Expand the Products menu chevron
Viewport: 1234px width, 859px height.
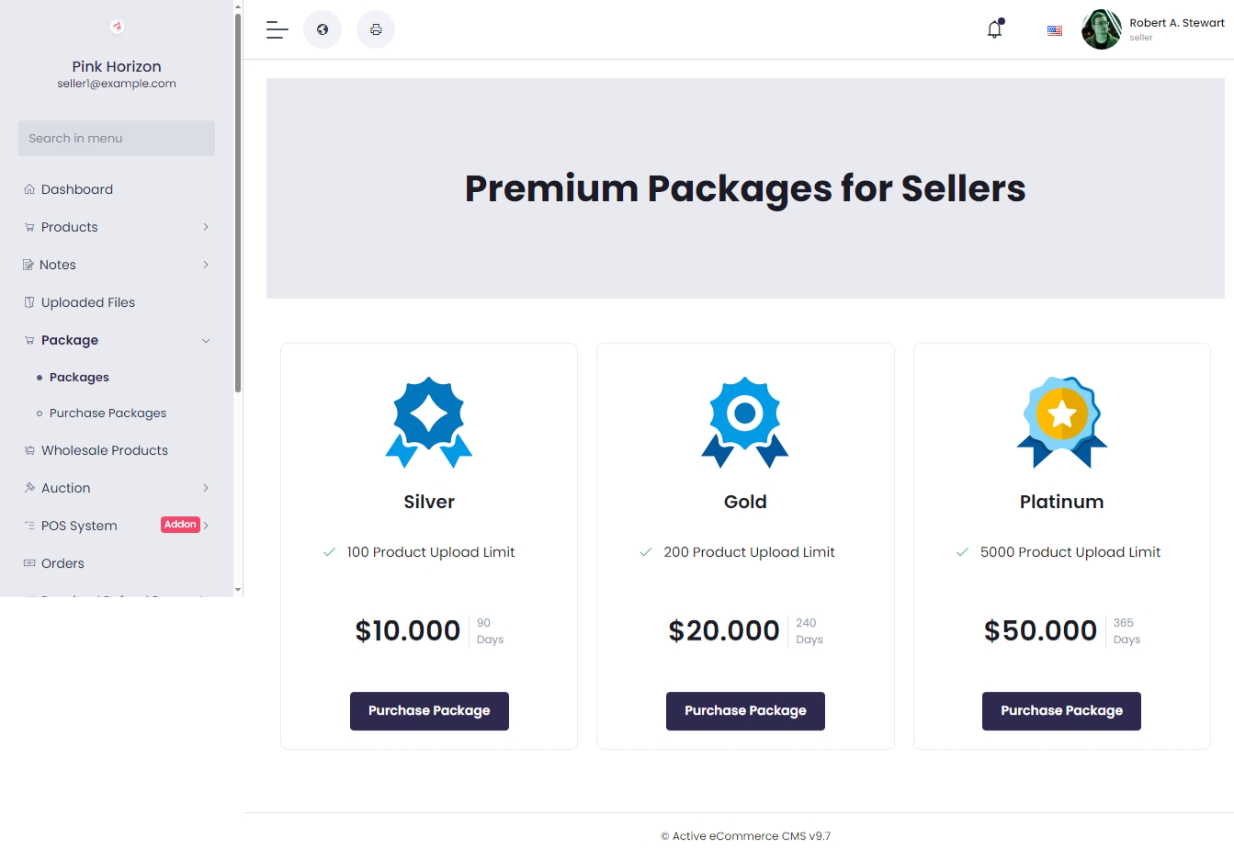pyautogui.click(x=206, y=227)
